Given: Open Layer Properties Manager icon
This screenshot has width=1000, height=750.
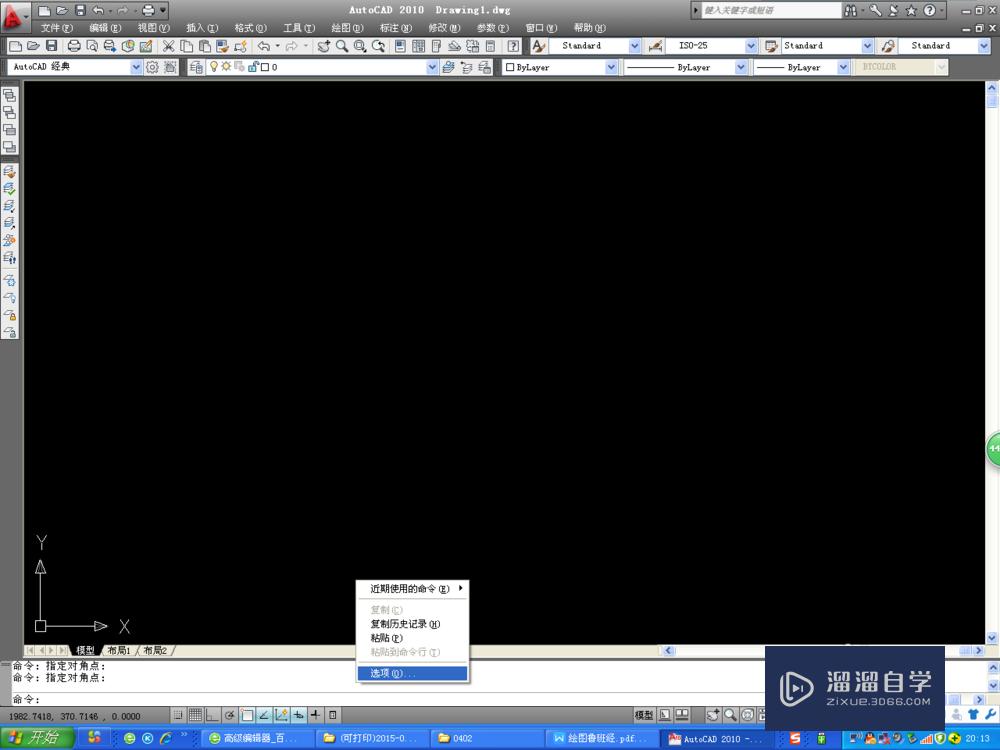Looking at the screenshot, I should pyautogui.click(x=196, y=67).
